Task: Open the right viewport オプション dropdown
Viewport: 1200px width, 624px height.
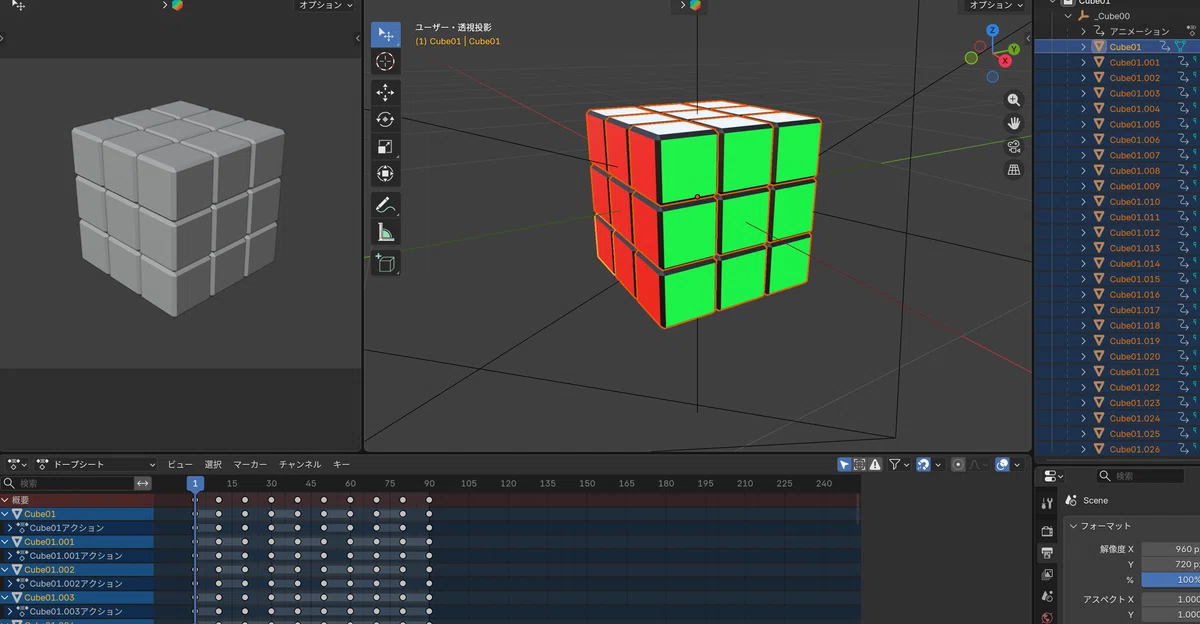Action: coord(997,5)
